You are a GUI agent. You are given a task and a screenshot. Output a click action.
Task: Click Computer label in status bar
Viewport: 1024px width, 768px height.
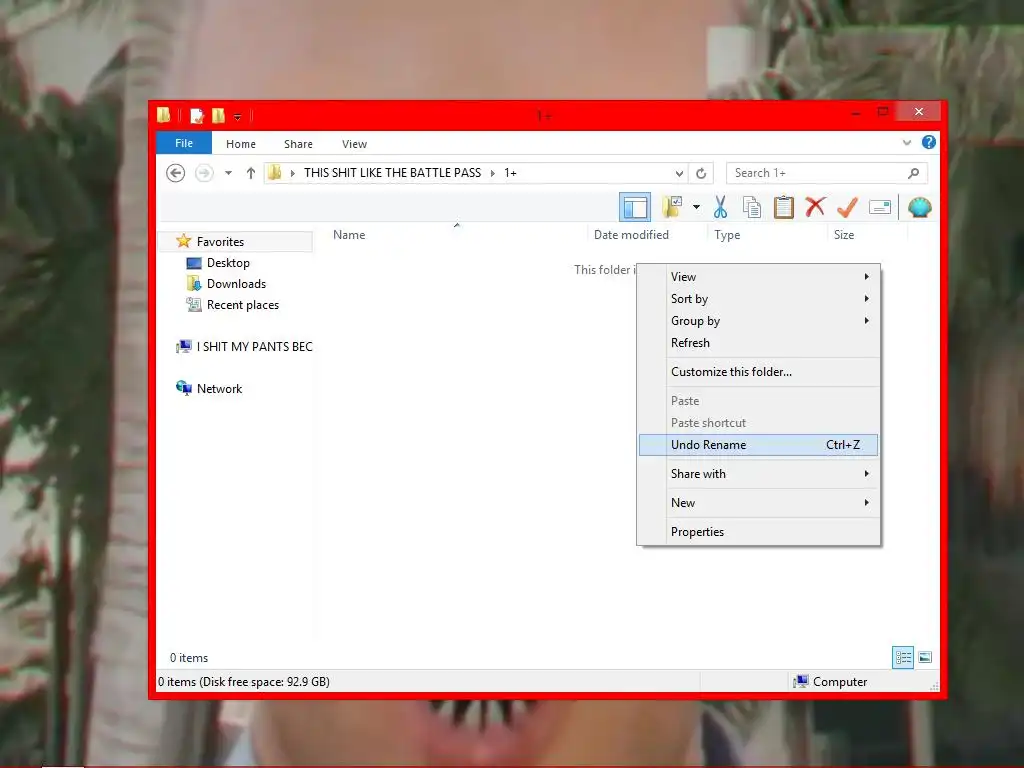(840, 682)
